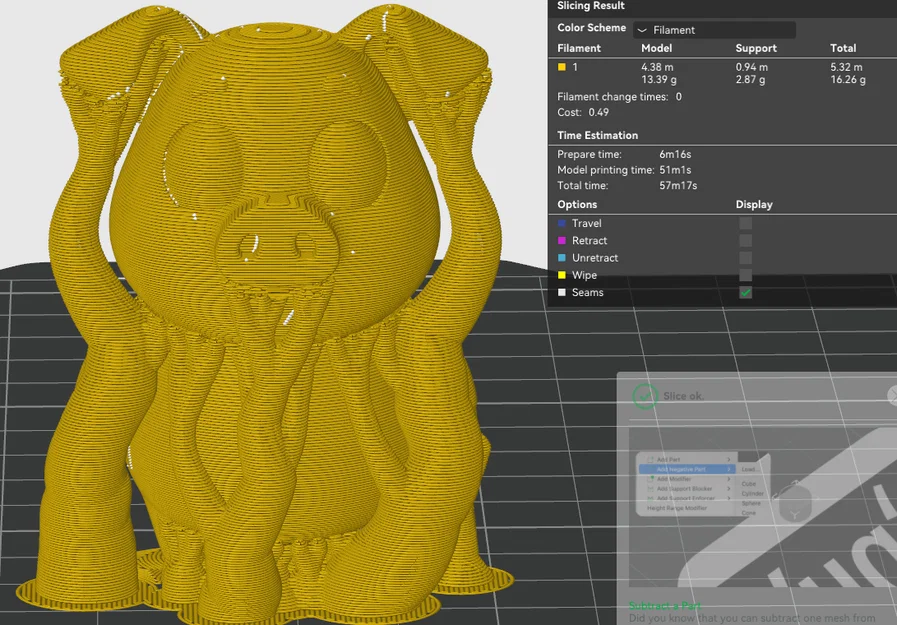
Task: Click the cyan Unretract color swatch
Action: (562, 257)
